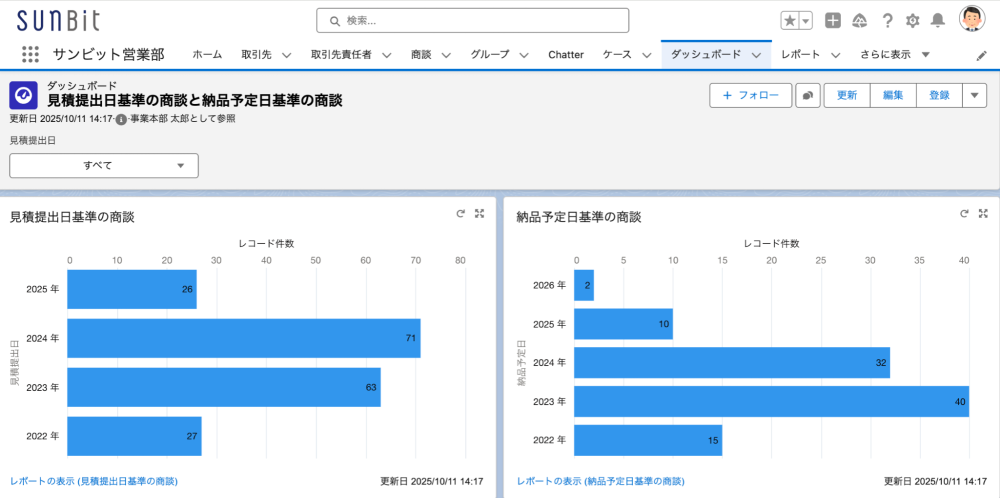Click the pencil icon to edit navigation

(x=981, y=55)
